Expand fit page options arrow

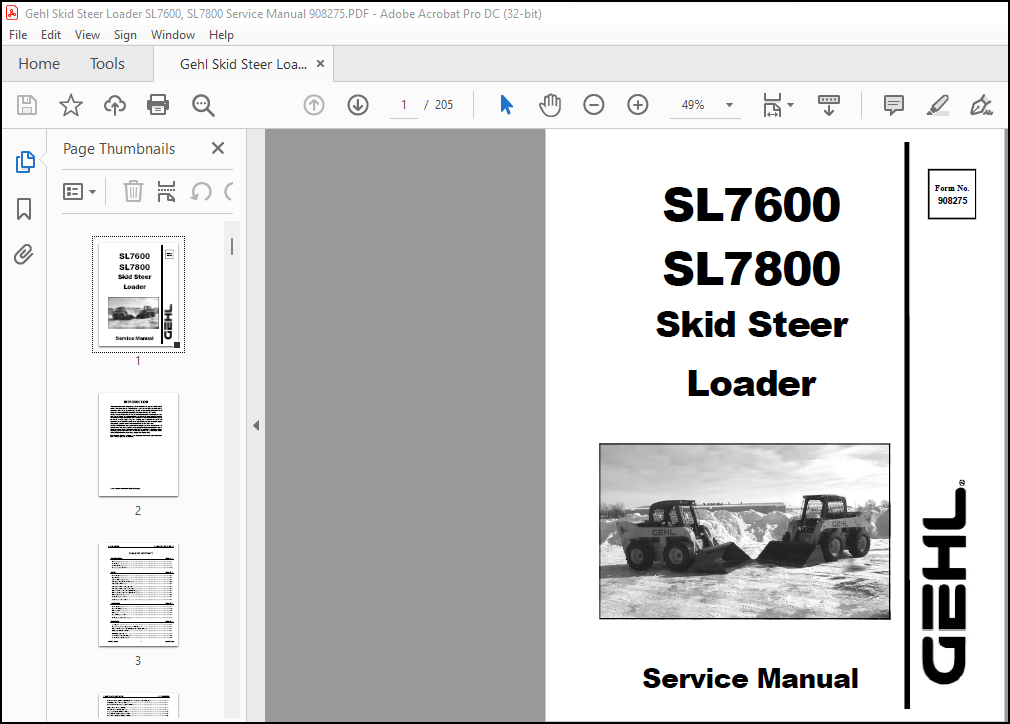(790, 105)
